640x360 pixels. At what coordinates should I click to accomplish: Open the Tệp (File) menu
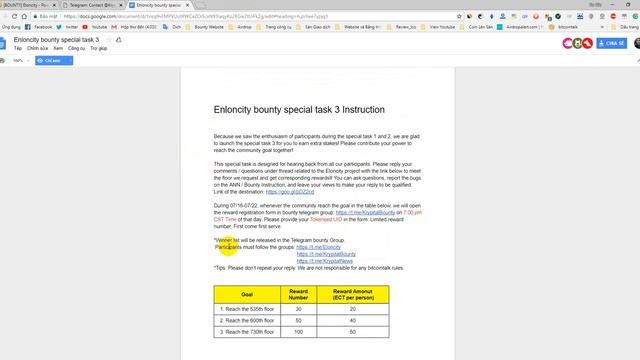tap(18, 48)
